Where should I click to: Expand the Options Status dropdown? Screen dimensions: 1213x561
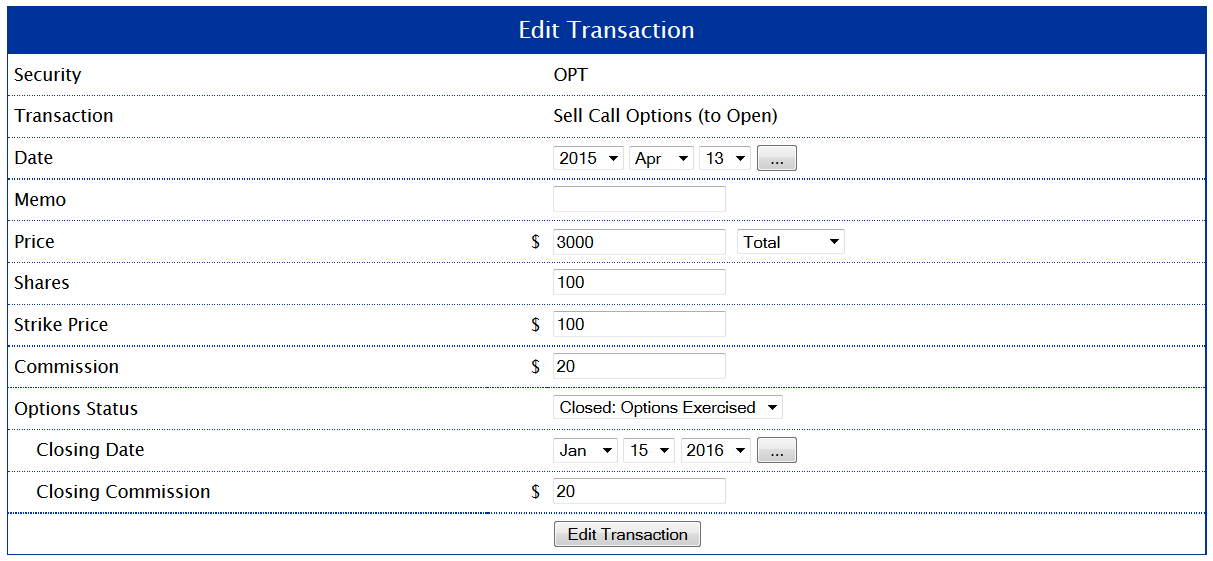point(668,407)
